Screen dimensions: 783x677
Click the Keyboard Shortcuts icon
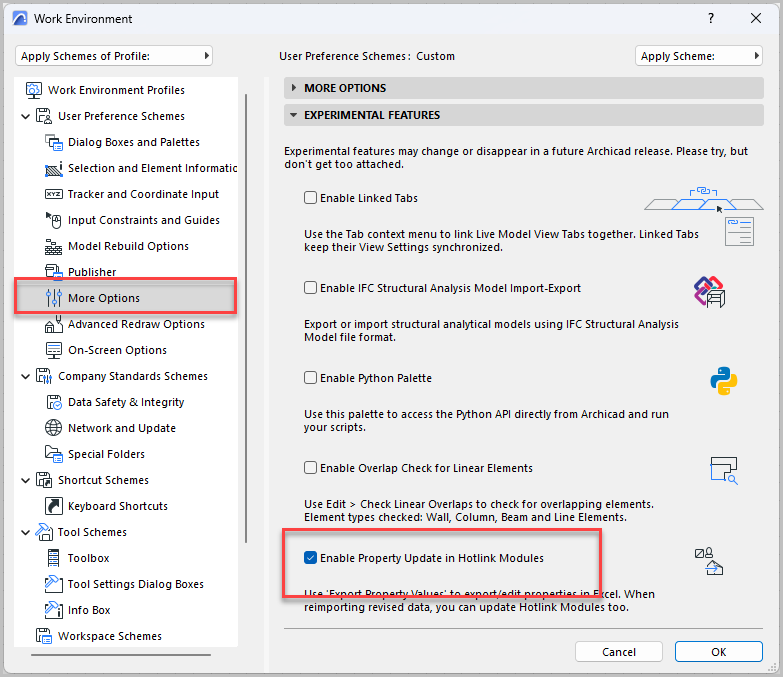(x=54, y=506)
